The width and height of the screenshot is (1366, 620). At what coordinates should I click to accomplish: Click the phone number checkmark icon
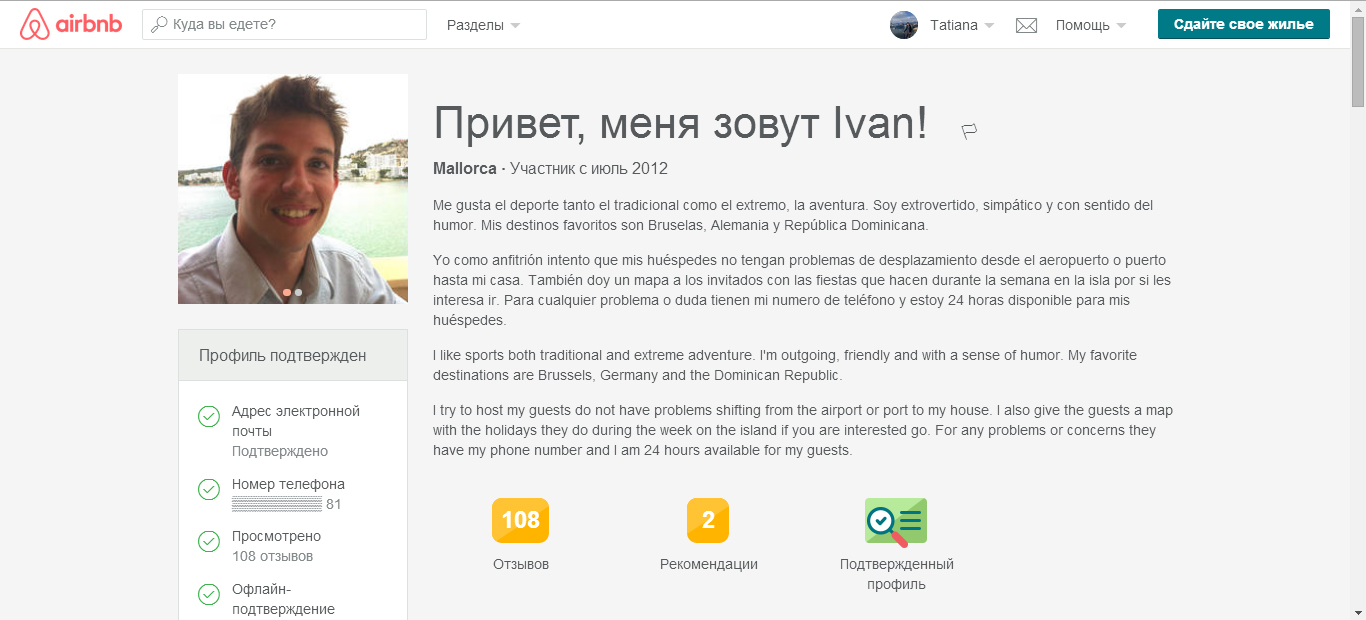(x=209, y=489)
